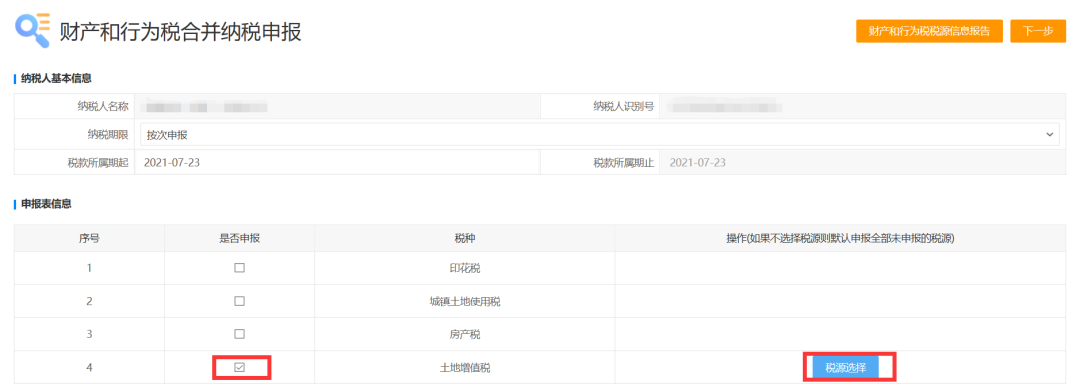The image size is (1080, 384).
Task: Click 税款所属期止 date field
Action: click(x=863, y=163)
